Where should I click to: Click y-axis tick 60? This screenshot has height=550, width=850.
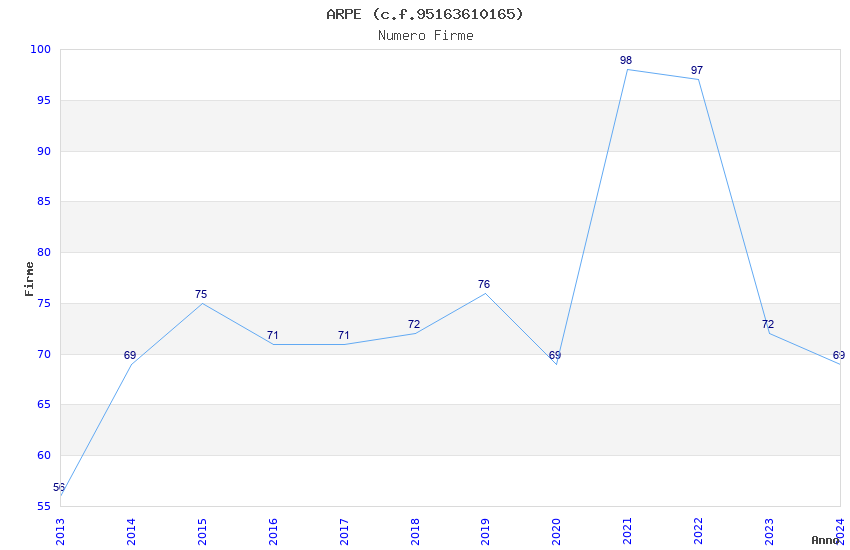pos(44,456)
